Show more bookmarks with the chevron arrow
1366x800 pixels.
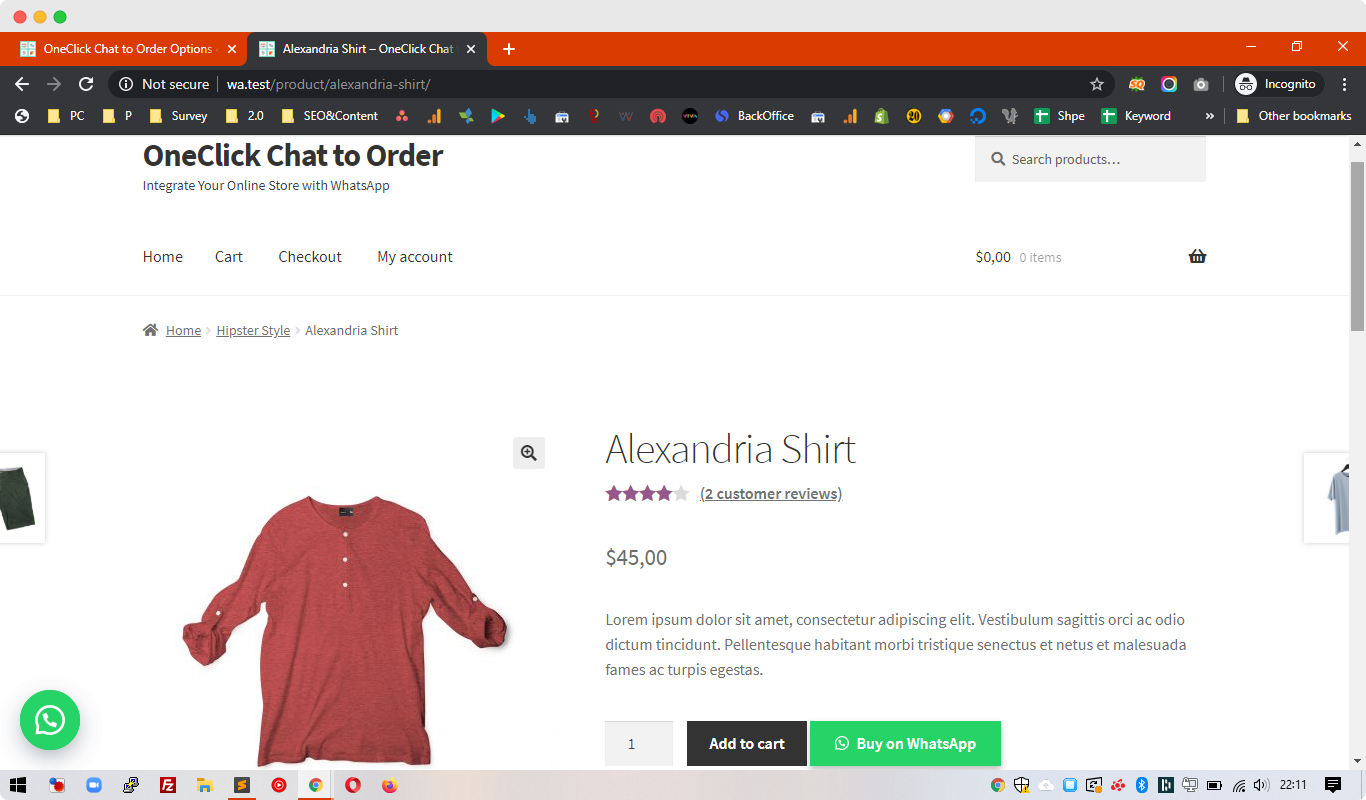1210,115
